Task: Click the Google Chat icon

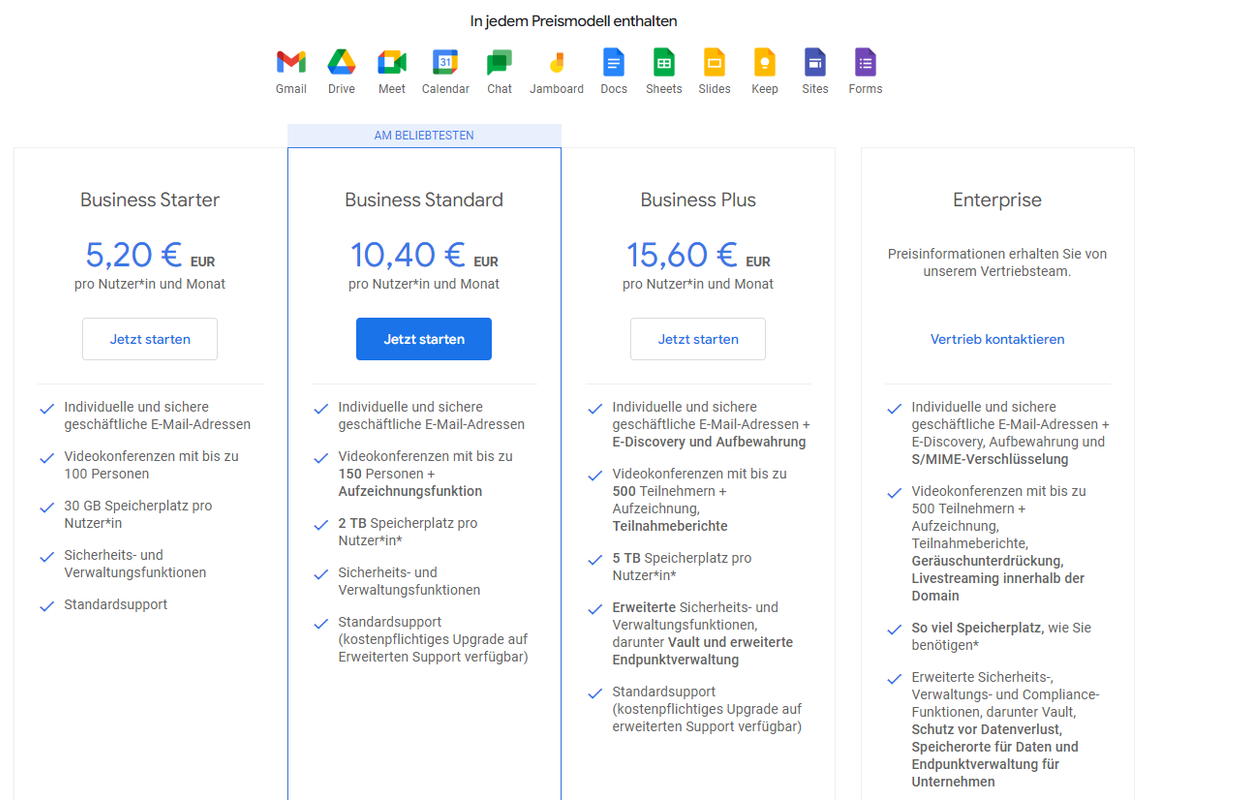Action: tap(499, 63)
